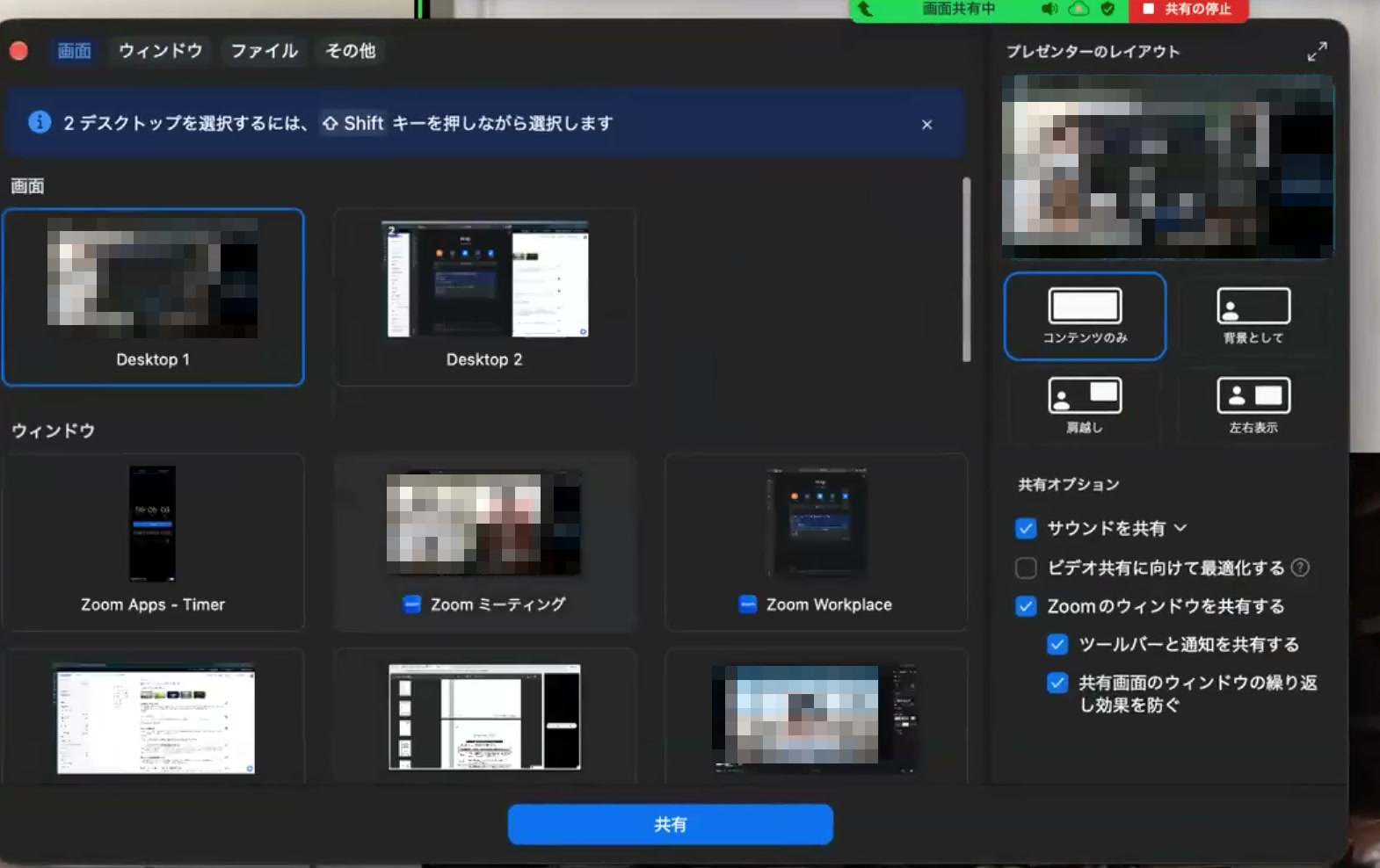Select the browser window thumbnail in bottom row
The width and height of the screenshot is (1380, 868).
[x=153, y=717]
